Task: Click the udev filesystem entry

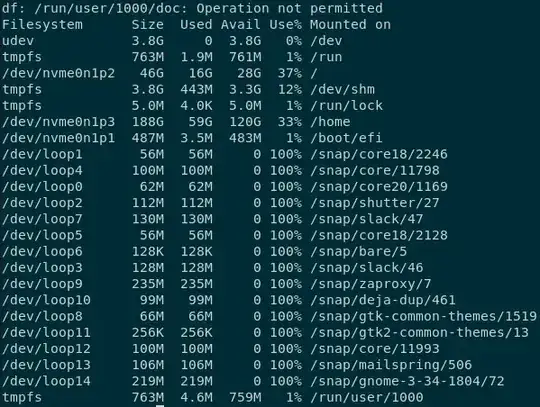Action: tap(18, 41)
